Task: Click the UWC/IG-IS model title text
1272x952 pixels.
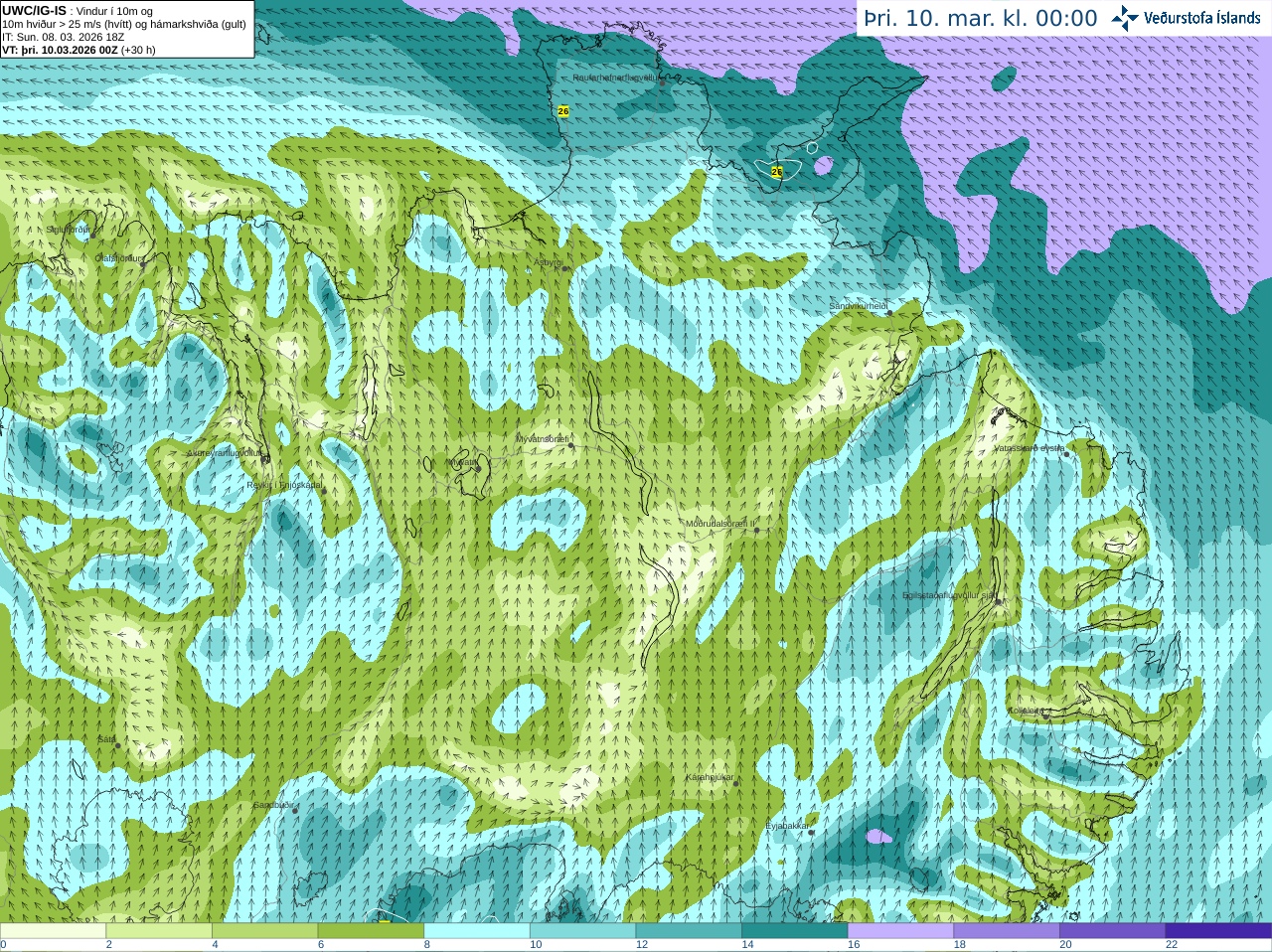Action: tap(35, 10)
